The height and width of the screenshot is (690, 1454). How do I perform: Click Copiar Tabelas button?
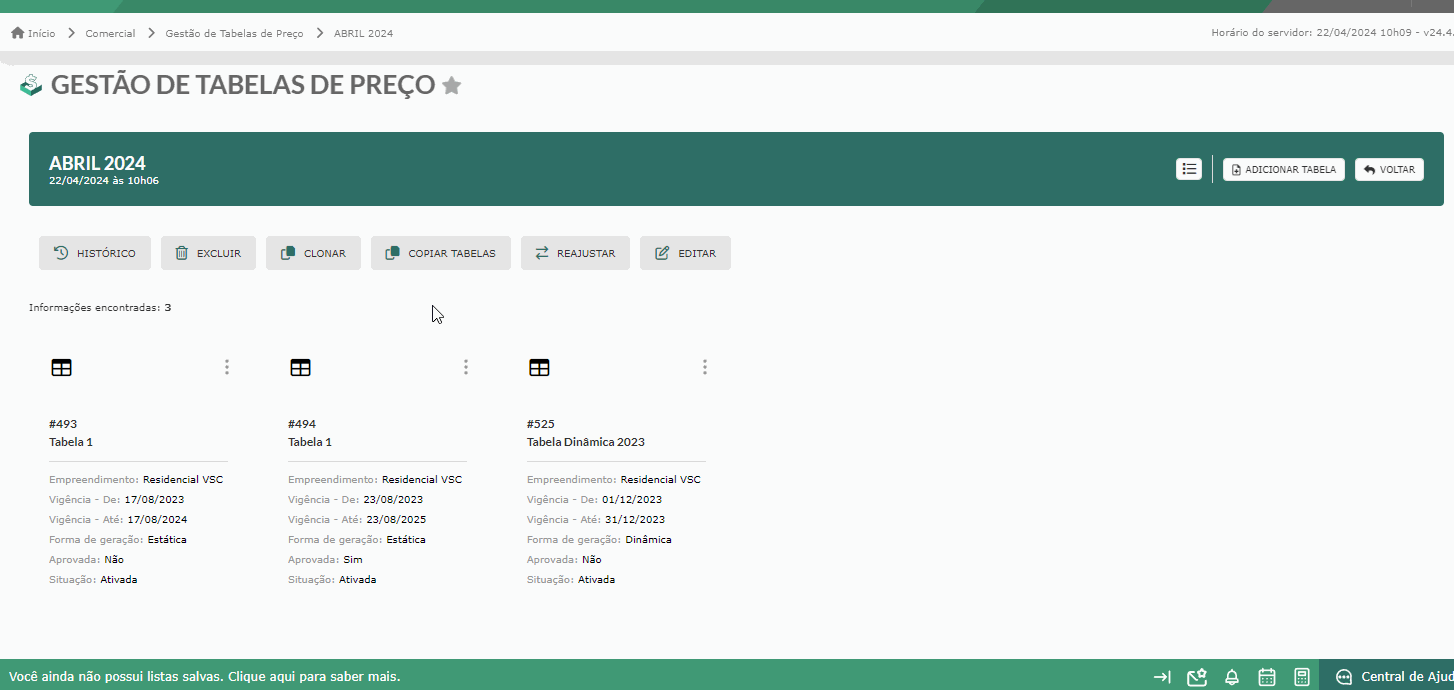441,253
